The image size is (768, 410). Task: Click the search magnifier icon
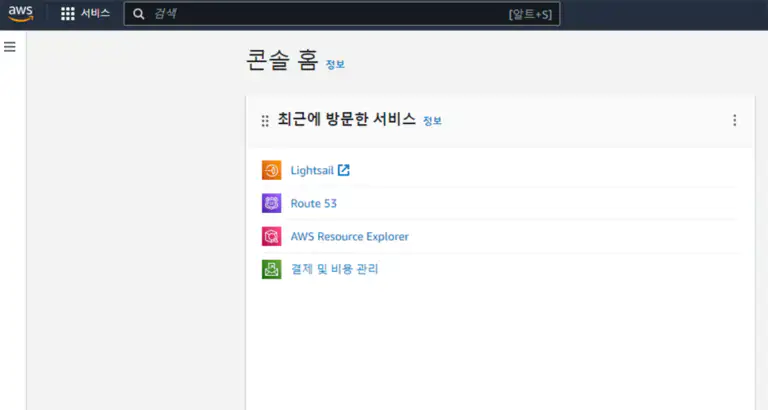click(139, 14)
